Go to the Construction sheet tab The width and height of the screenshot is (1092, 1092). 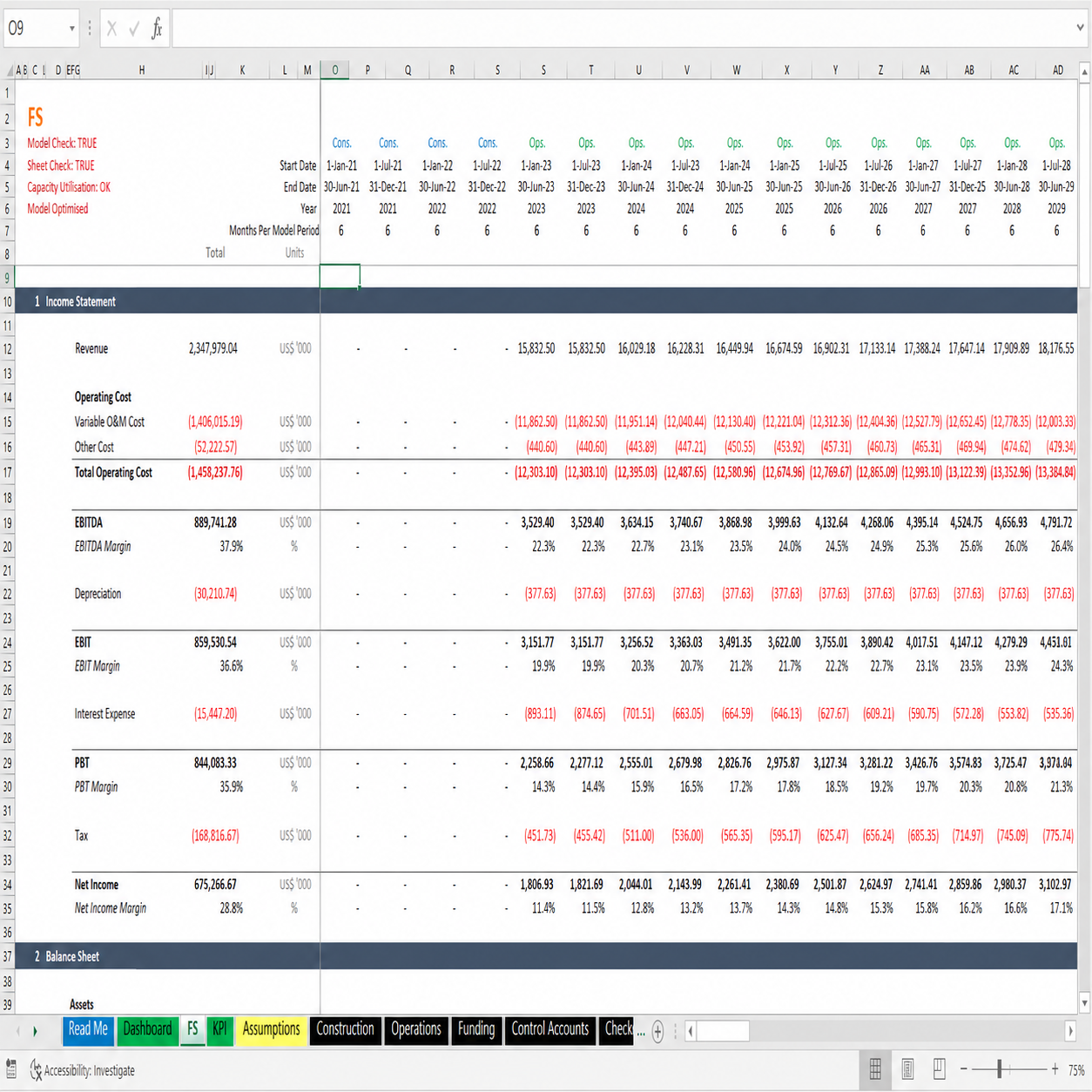345,1029
